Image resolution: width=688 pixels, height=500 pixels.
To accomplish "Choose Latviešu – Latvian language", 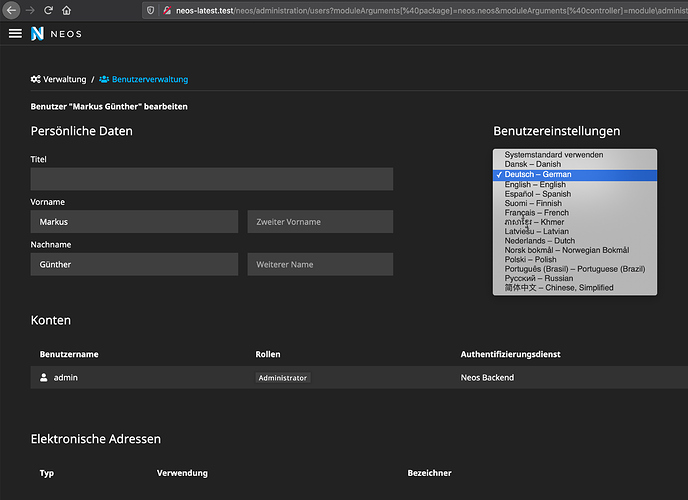I will 575,231.
